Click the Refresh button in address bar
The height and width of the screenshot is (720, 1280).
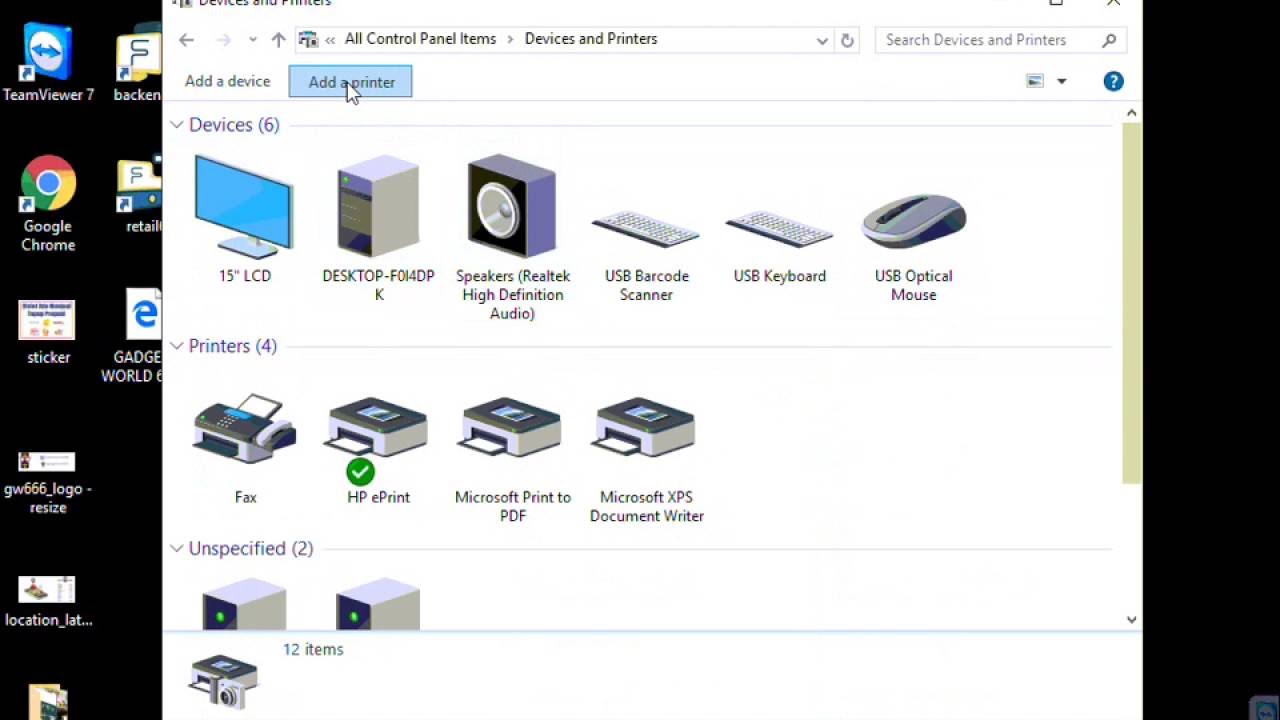pyautogui.click(x=847, y=40)
